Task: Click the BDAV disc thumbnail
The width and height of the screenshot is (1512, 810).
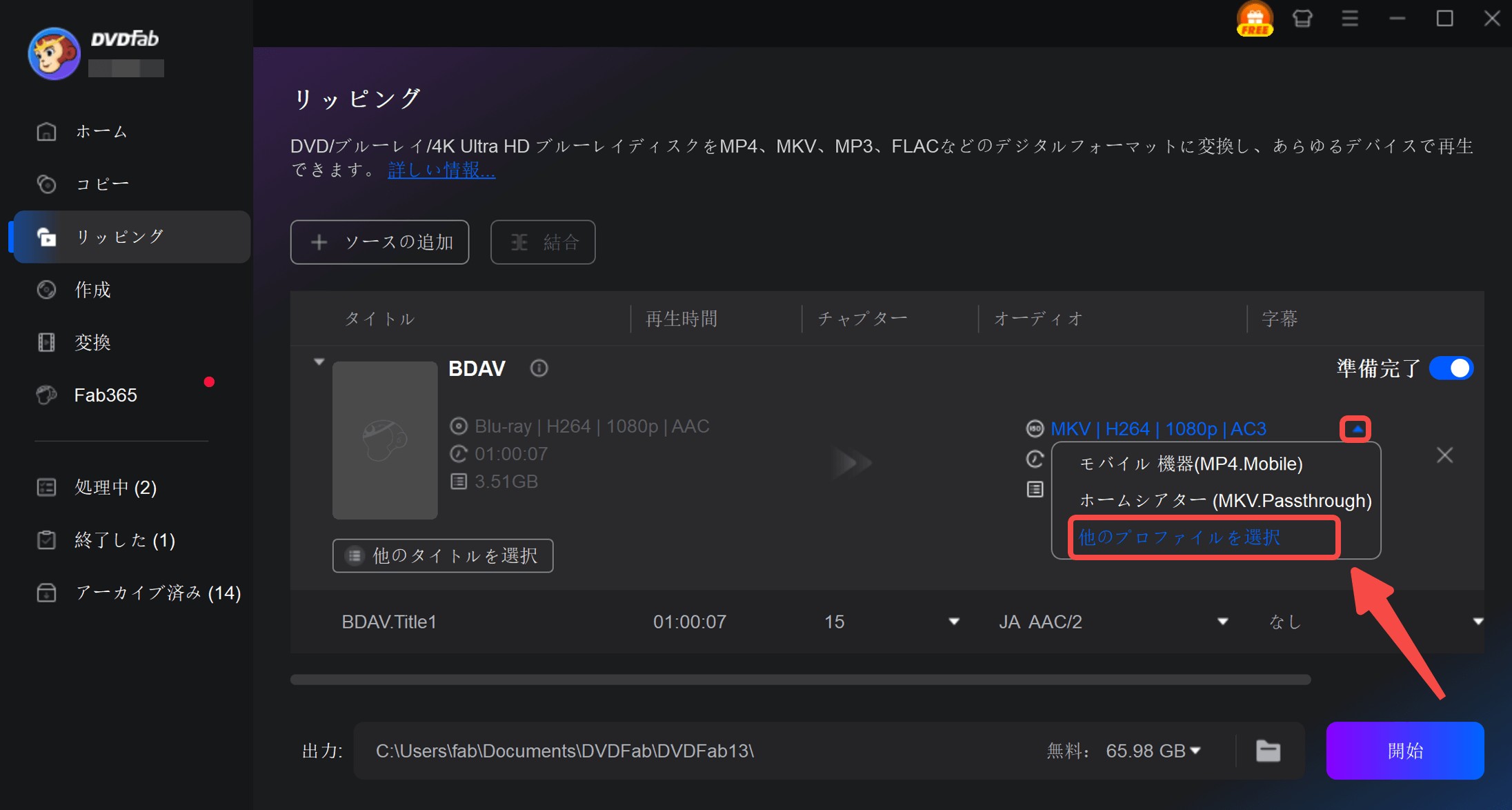Action: 385,440
